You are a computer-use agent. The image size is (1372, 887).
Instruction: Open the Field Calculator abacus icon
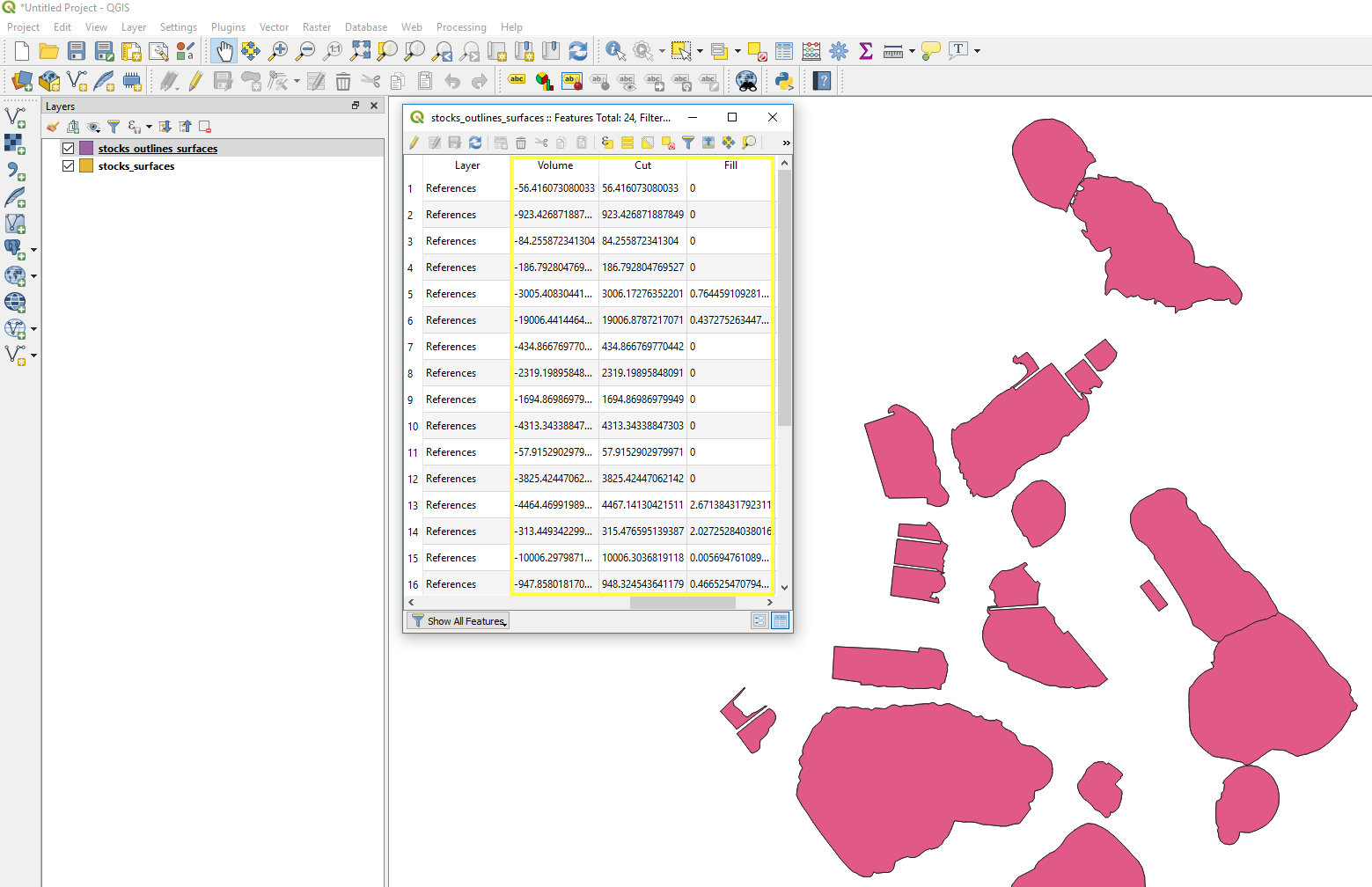coord(811,51)
